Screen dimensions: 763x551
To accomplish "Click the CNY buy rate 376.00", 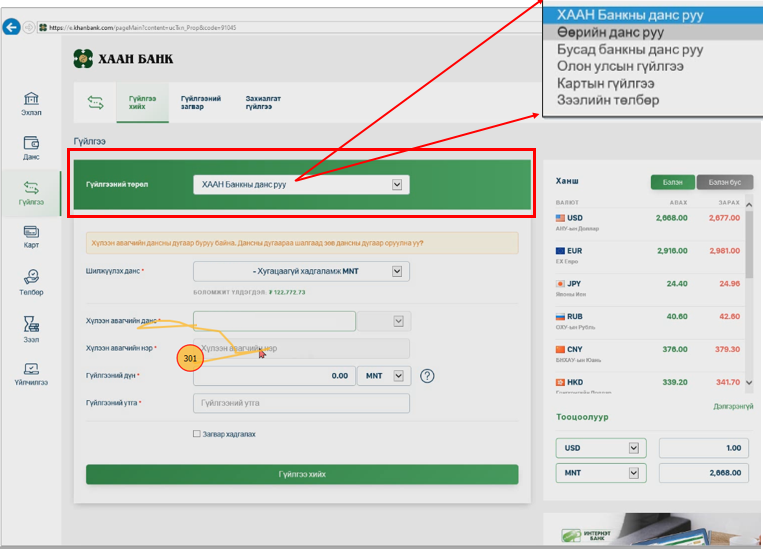I will click(x=675, y=349).
